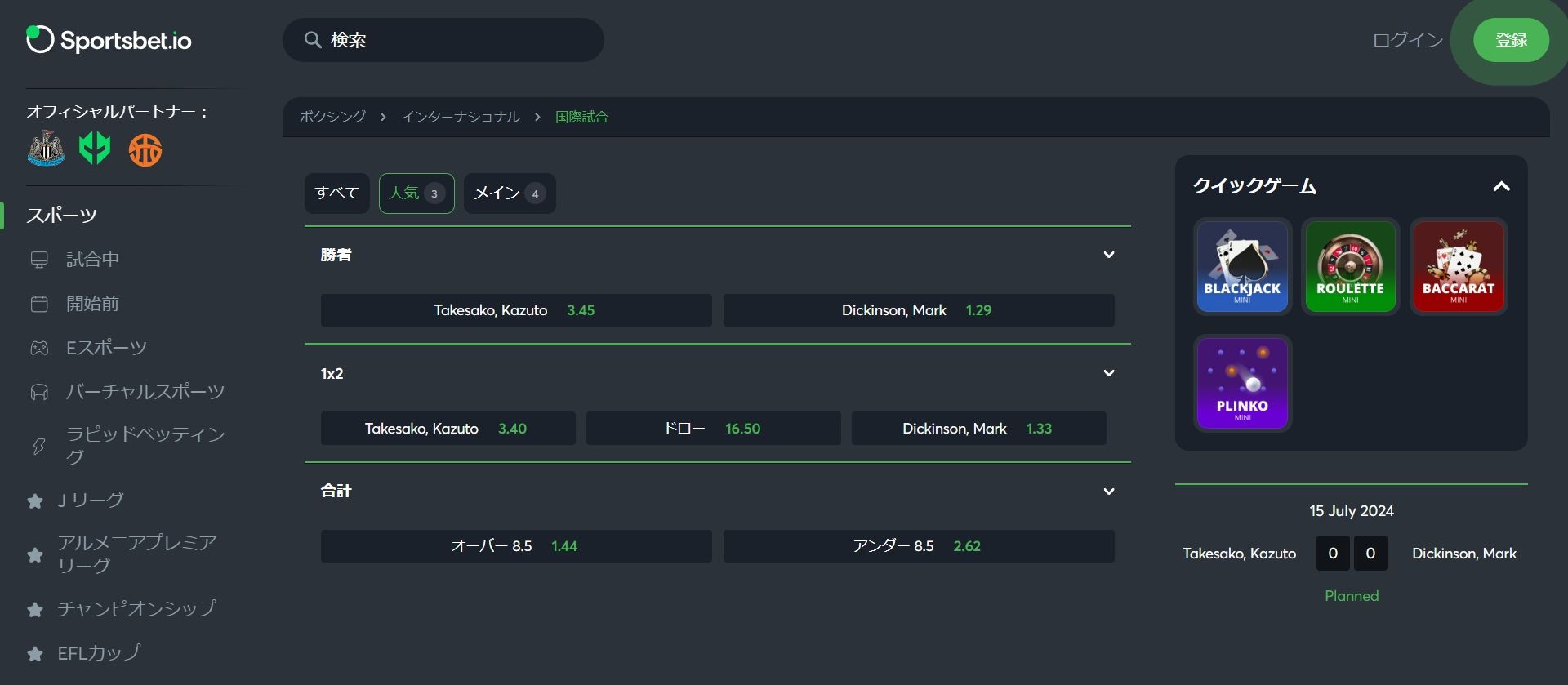Switch to the メイン tab

[509, 193]
